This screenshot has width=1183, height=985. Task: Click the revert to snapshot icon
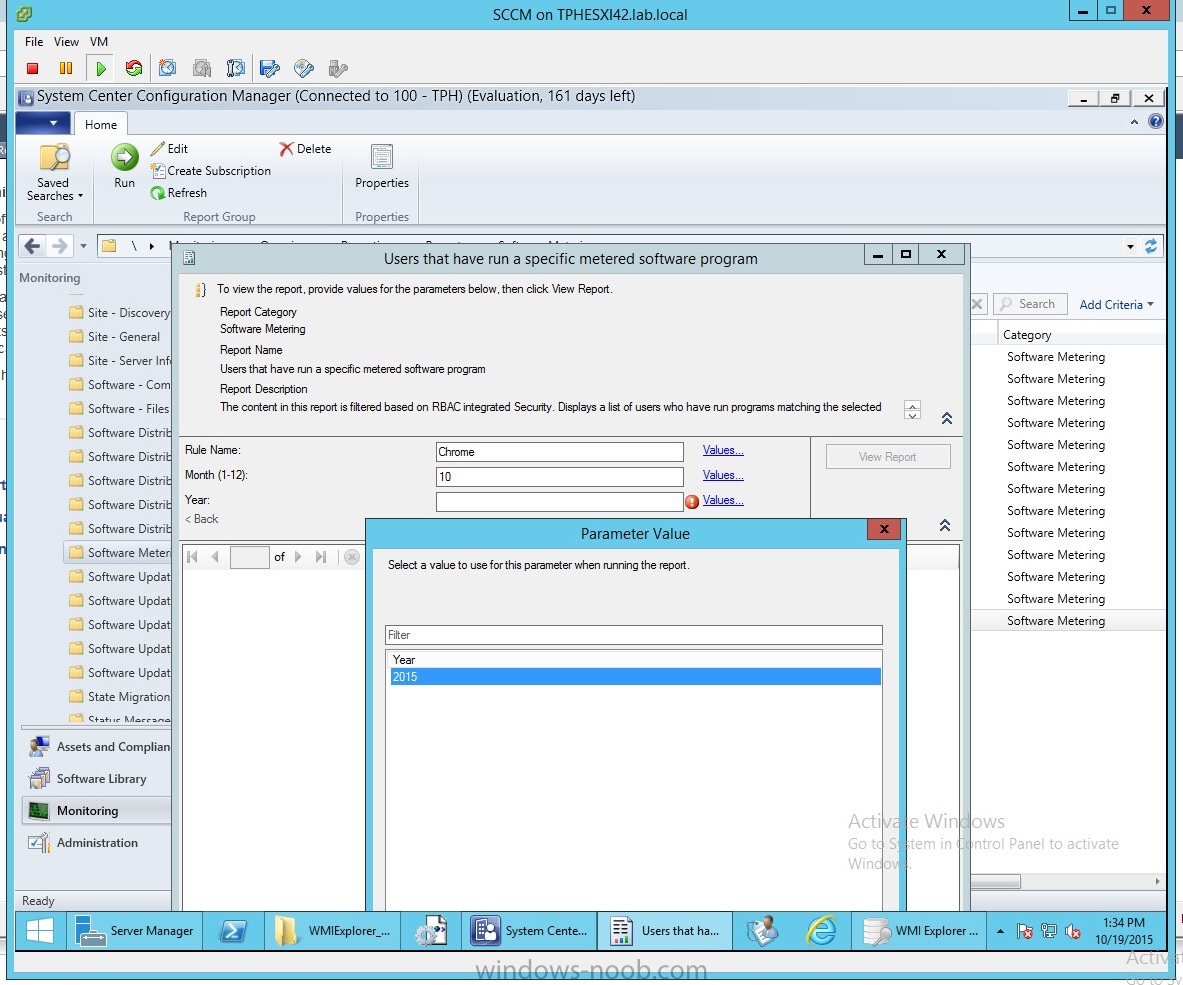coord(201,69)
